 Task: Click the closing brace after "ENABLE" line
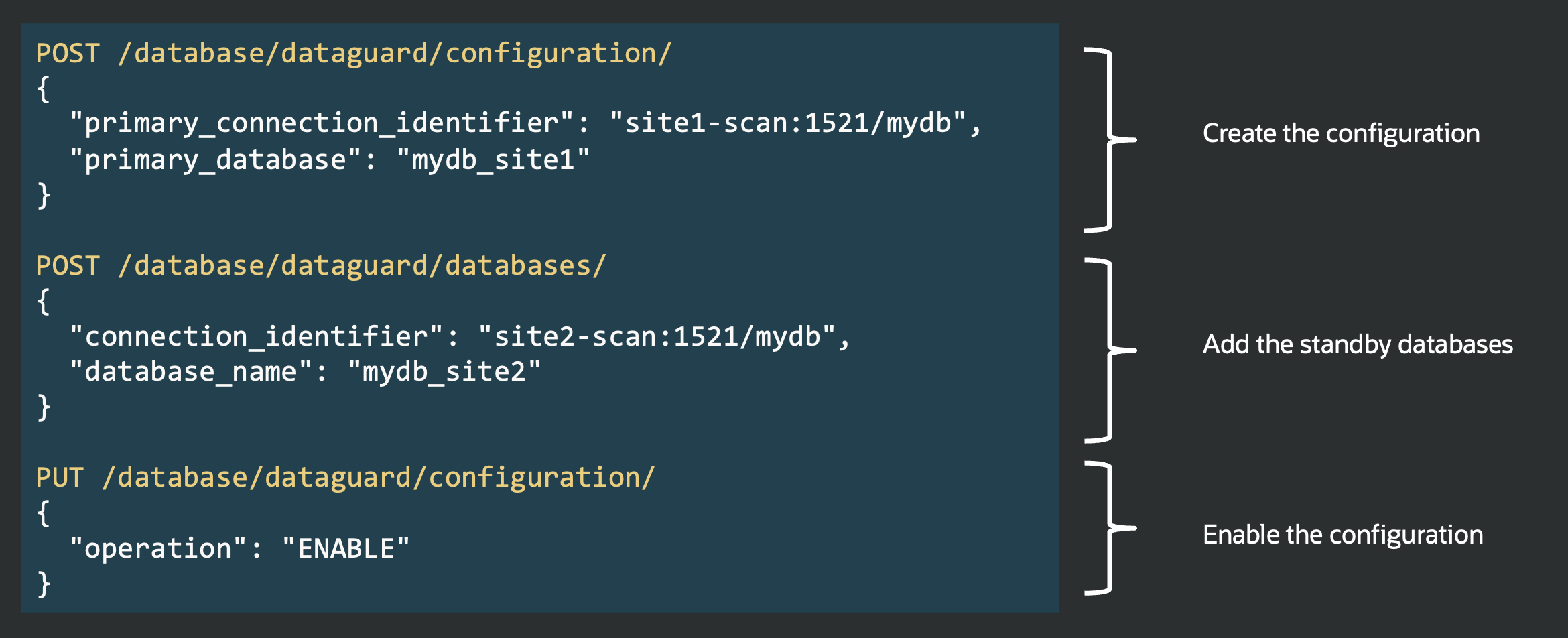[x=44, y=584]
